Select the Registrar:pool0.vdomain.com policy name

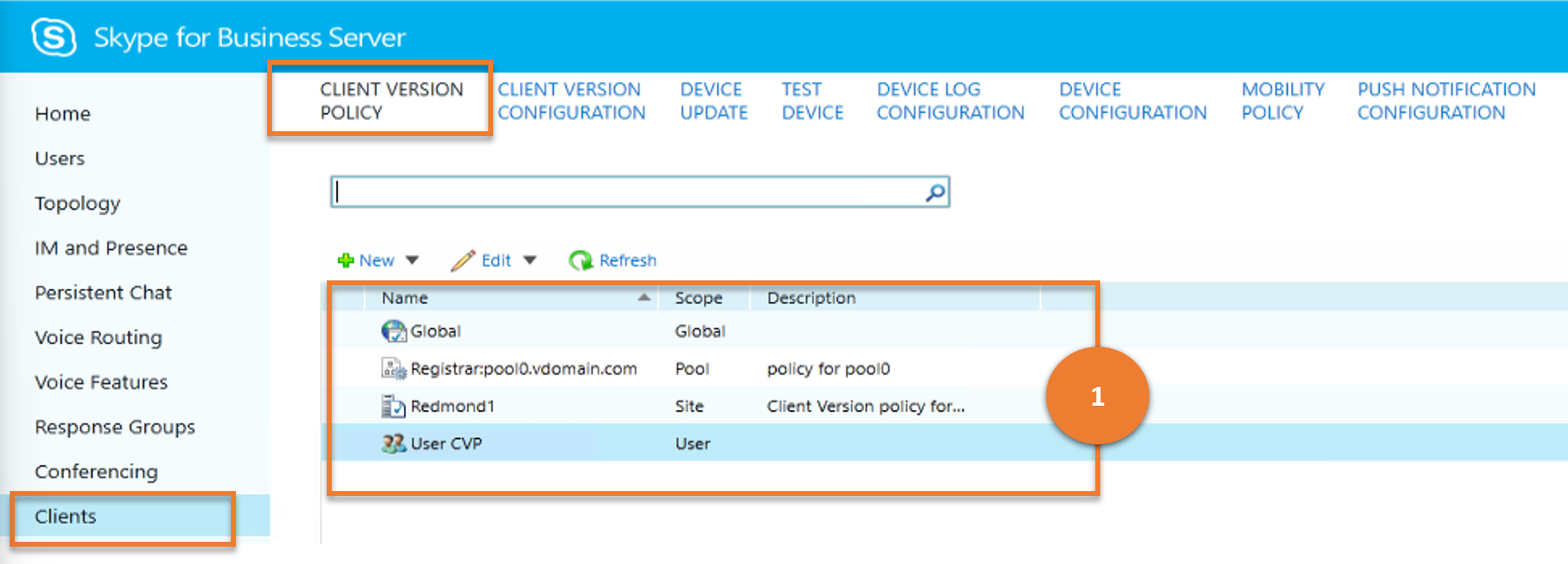click(x=524, y=369)
